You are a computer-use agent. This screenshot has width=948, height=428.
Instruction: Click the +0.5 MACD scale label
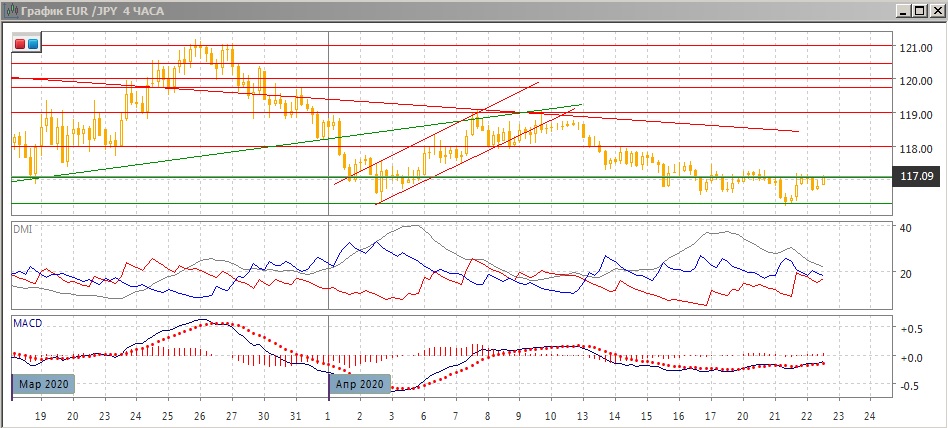pos(910,329)
